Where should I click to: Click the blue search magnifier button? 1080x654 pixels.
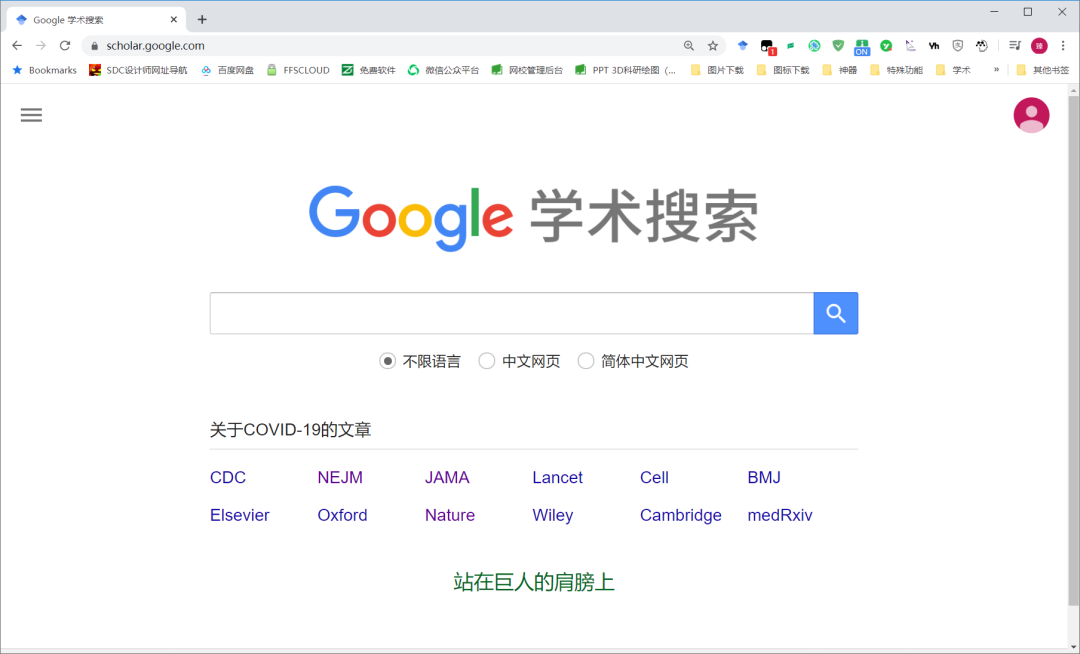point(835,313)
